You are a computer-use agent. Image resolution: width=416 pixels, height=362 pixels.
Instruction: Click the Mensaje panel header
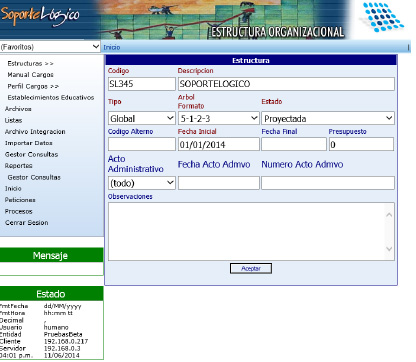point(51,255)
